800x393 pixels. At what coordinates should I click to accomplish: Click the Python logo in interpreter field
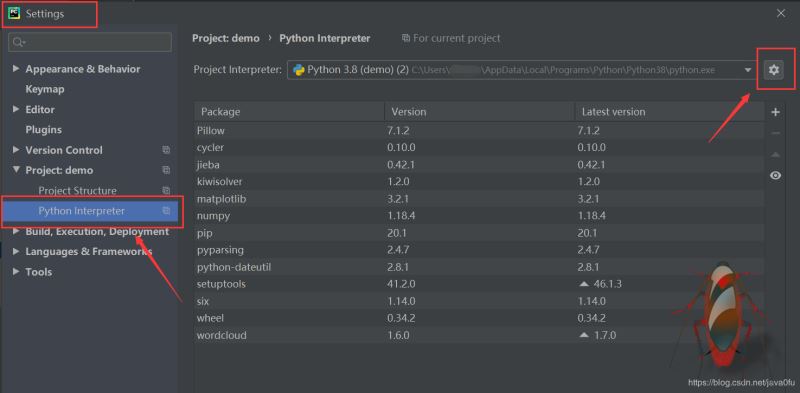(299, 70)
